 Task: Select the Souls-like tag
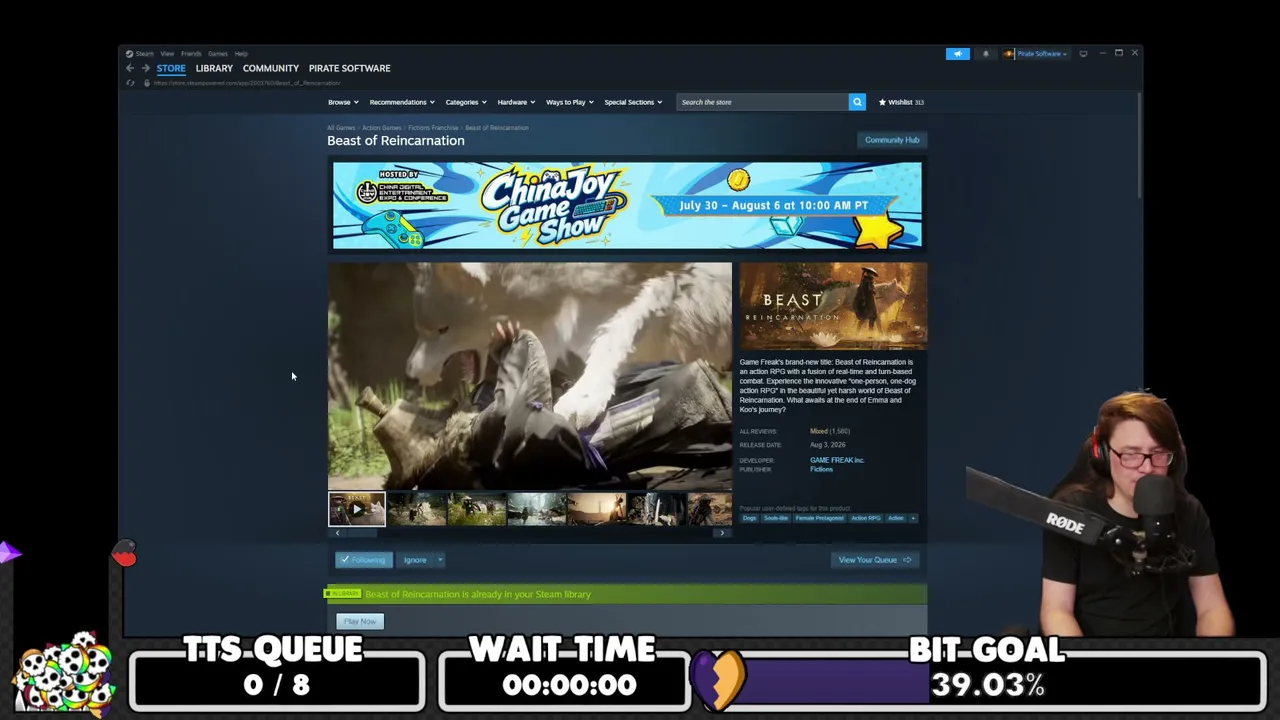coord(776,518)
